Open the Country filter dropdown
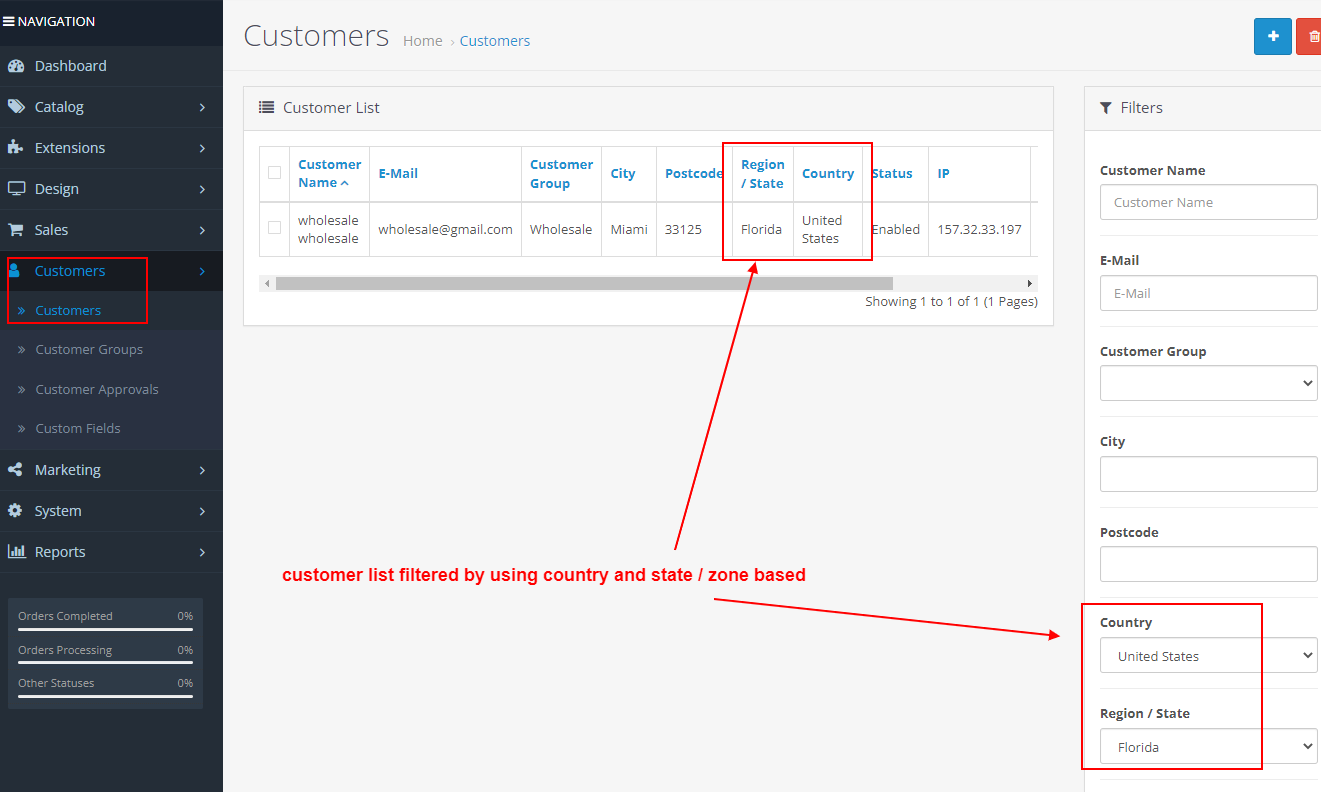Viewport: 1321px width, 792px height. coord(1208,656)
